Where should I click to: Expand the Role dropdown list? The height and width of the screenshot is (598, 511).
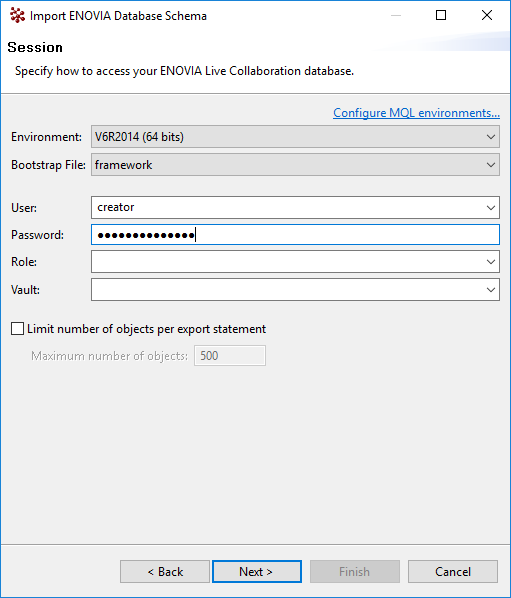491,262
